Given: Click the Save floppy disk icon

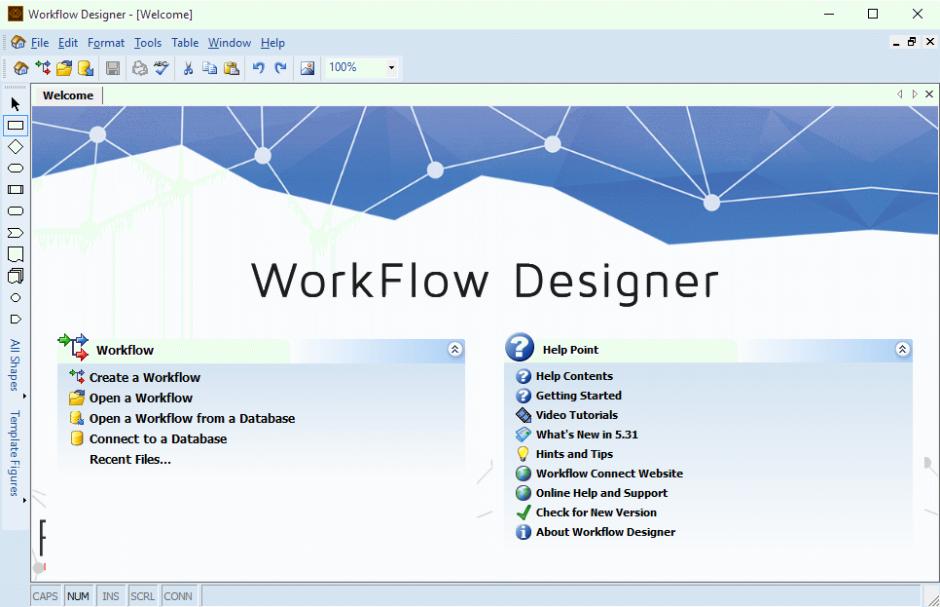Looking at the screenshot, I should click(113, 68).
